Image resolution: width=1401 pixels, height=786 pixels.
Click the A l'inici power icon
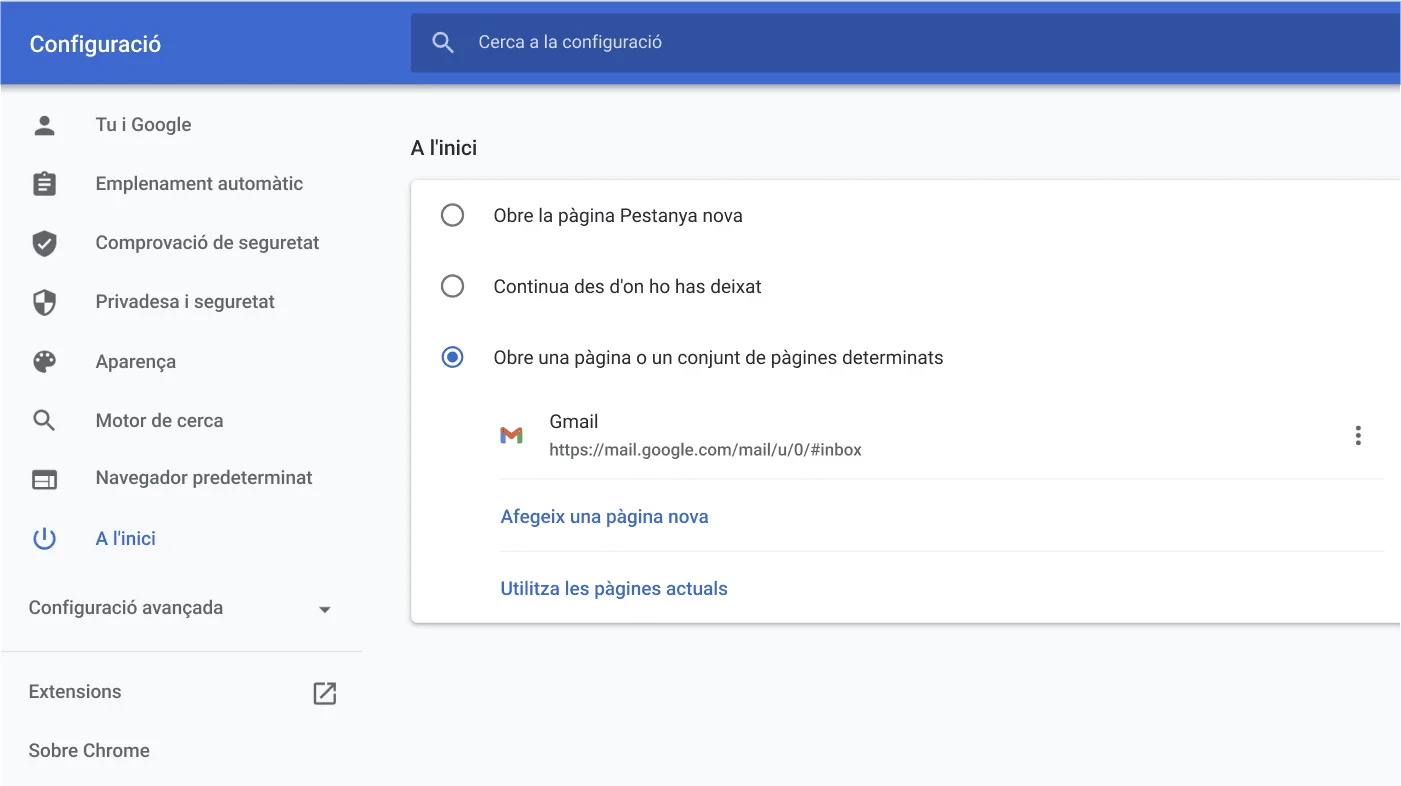point(45,538)
